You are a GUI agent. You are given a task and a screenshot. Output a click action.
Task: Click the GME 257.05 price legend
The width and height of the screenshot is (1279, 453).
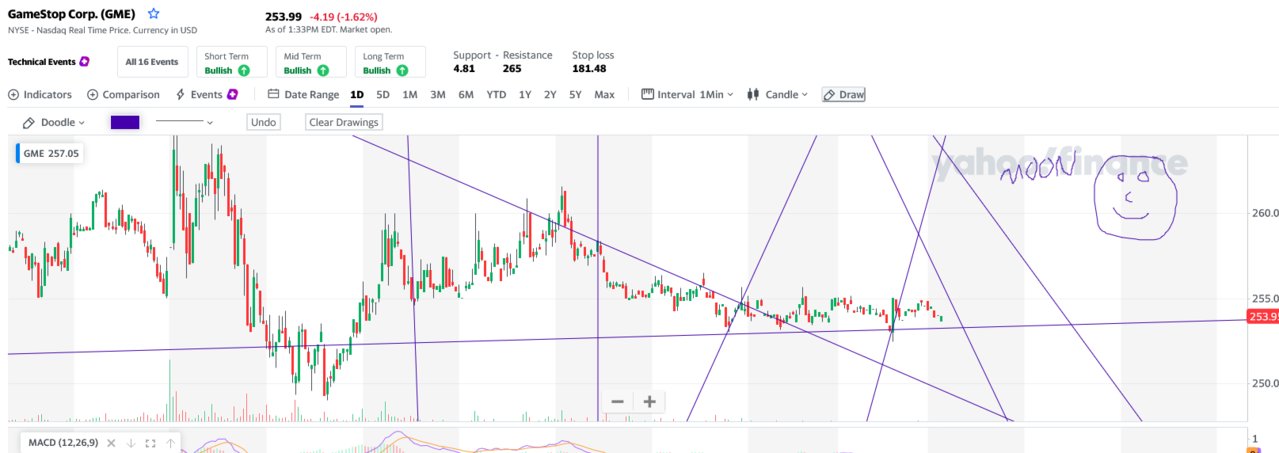[49, 154]
